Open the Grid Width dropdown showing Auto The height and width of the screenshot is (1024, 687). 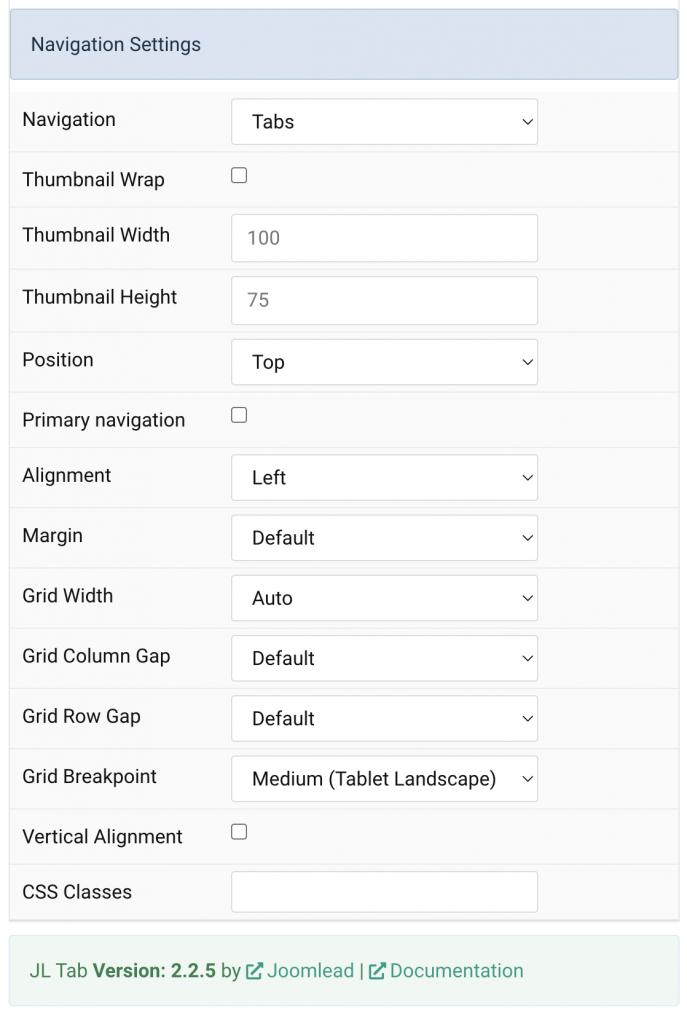(x=384, y=597)
